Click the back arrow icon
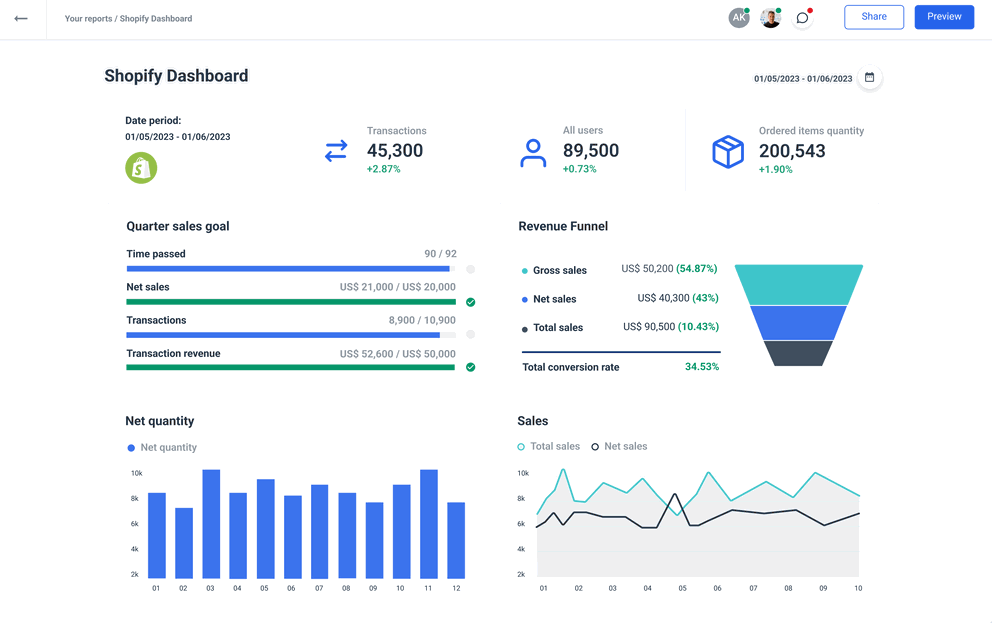The height and width of the screenshot is (623, 992). point(22,17)
